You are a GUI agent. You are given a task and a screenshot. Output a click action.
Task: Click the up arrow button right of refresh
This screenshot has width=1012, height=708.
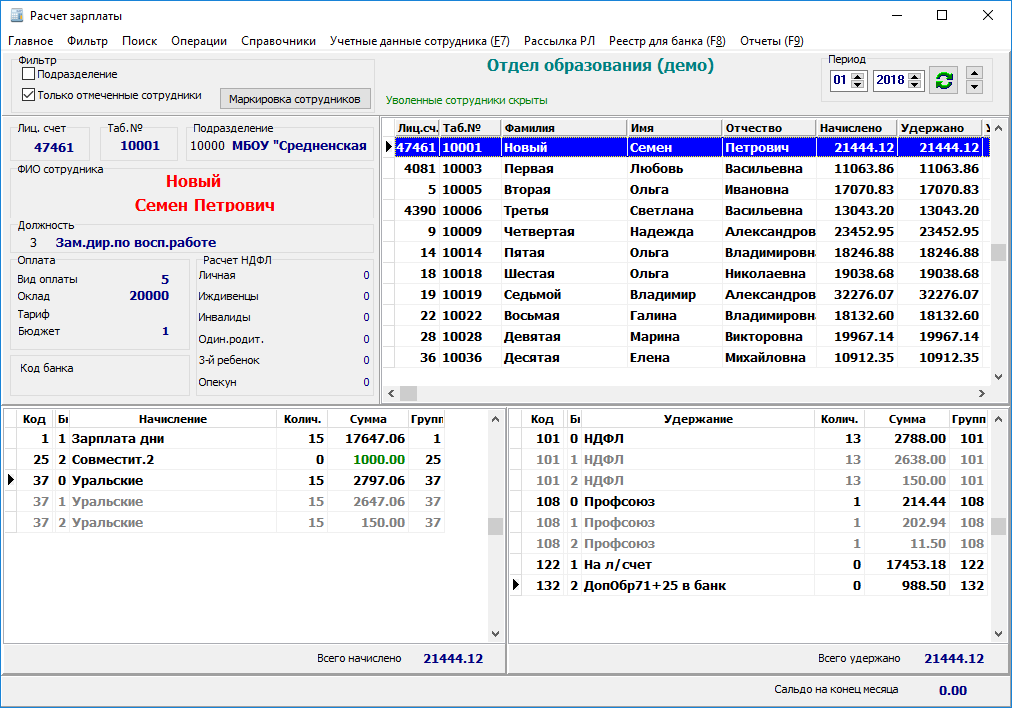pyautogui.click(x=974, y=73)
